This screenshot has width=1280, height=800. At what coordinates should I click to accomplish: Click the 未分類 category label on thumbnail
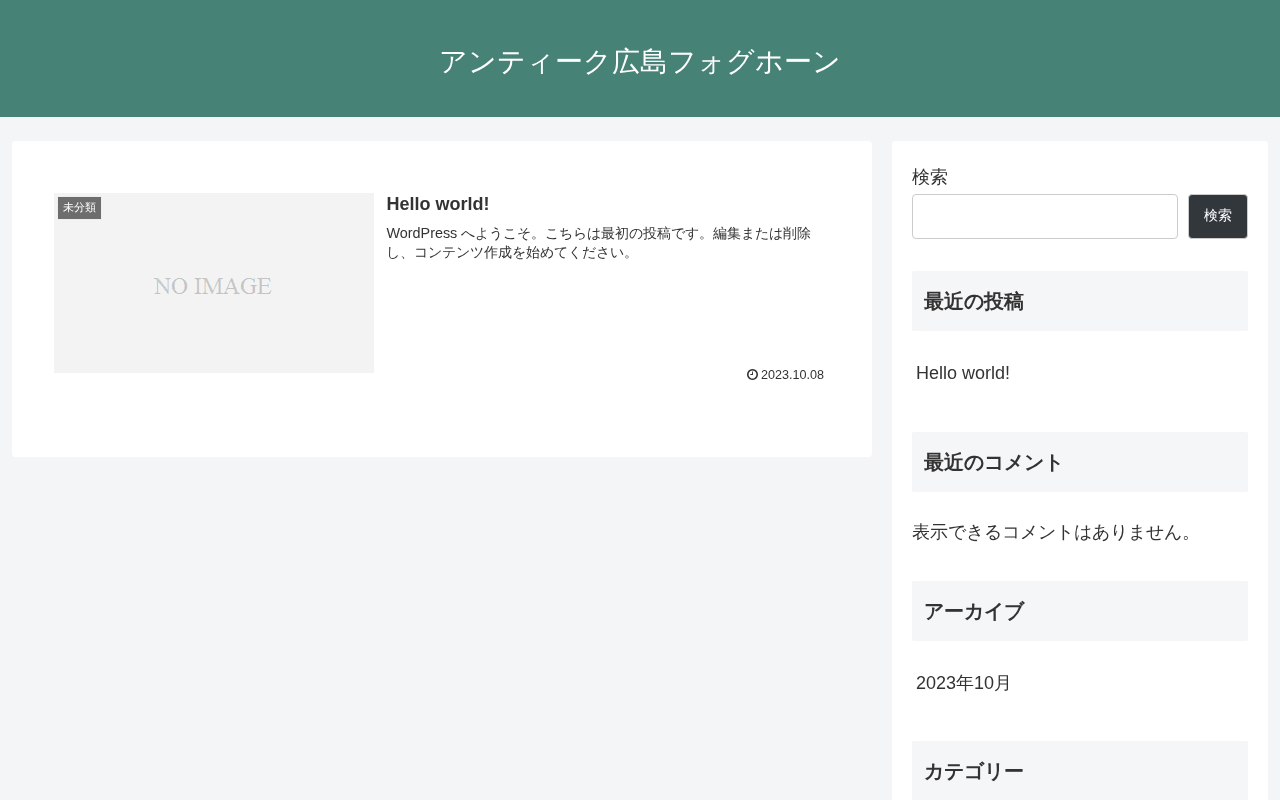[79, 208]
